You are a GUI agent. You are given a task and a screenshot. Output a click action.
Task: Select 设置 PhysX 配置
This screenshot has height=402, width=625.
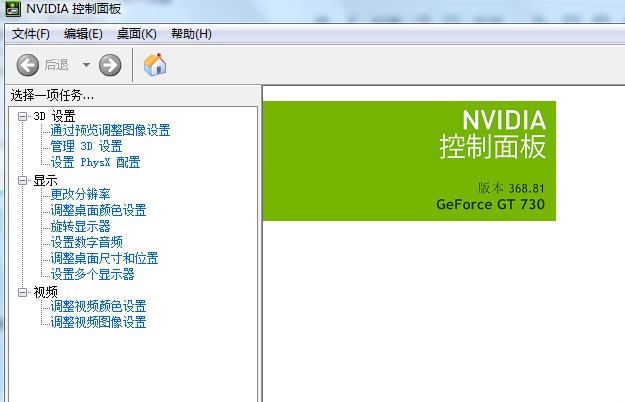tap(95, 163)
